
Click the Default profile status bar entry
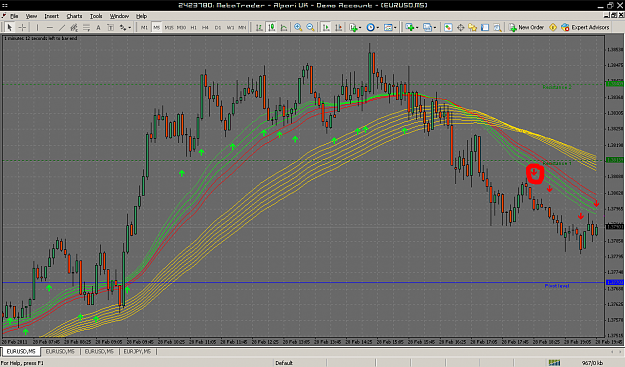(x=284, y=363)
